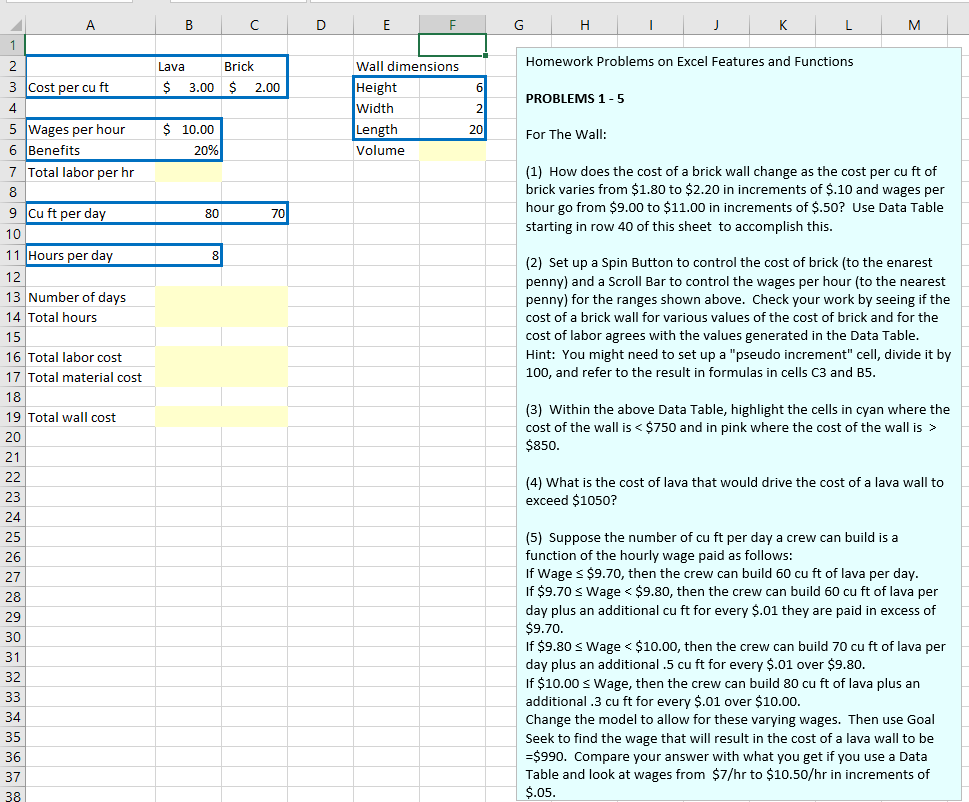The image size is (969, 802).
Task: Select column header F
Action: click(452, 24)
